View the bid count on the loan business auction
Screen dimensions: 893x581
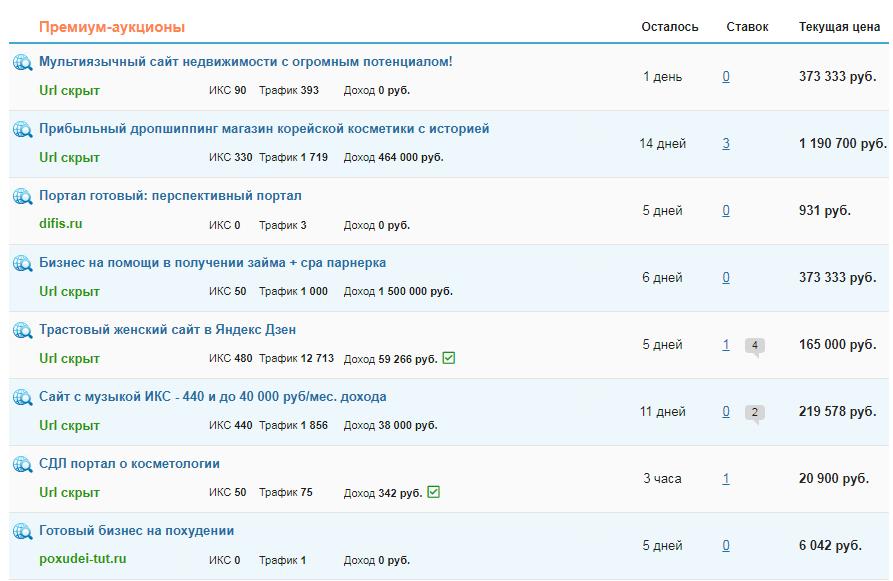(x=726, y=277)
